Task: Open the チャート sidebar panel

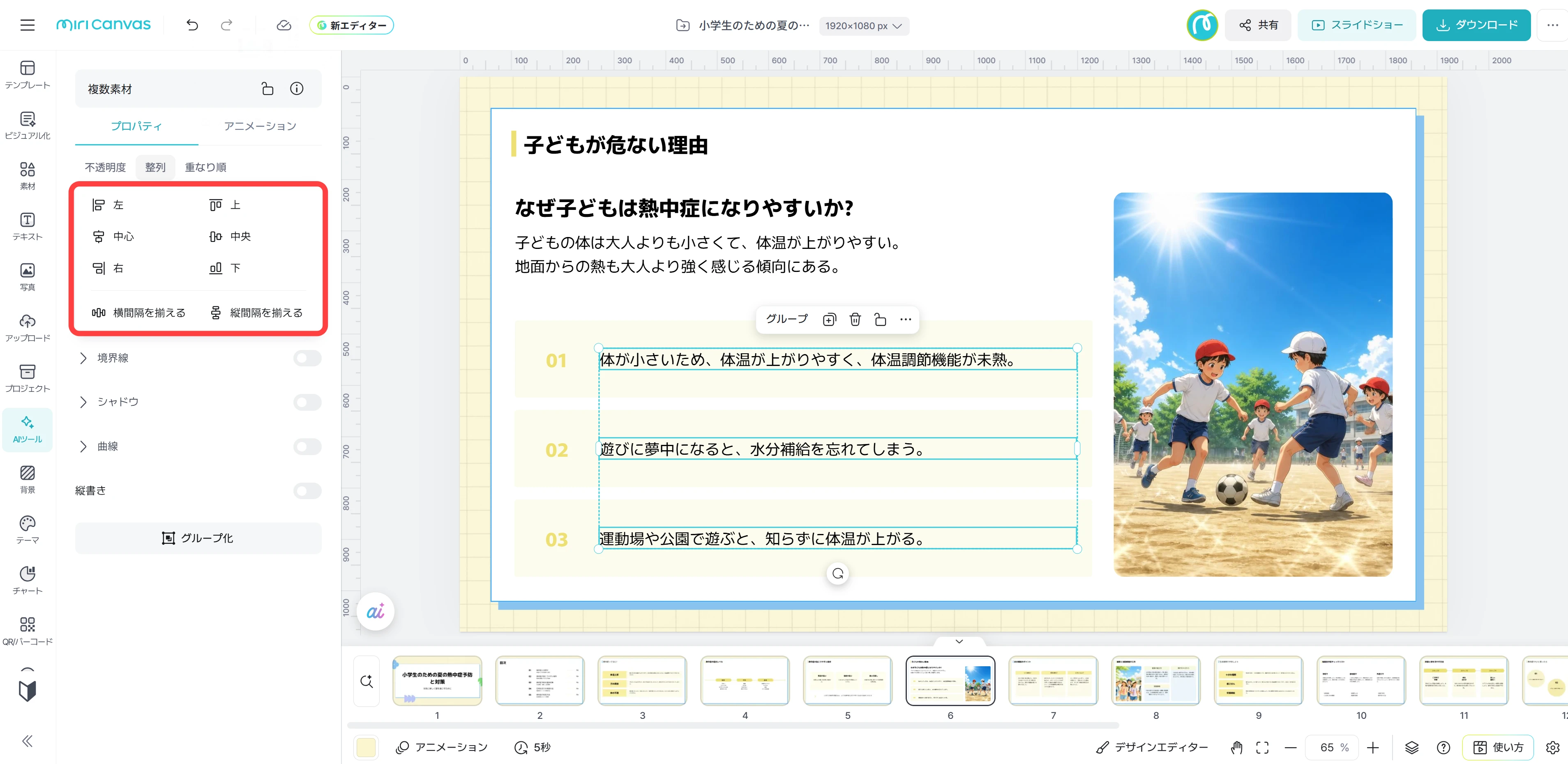Action: pos(28,580)
